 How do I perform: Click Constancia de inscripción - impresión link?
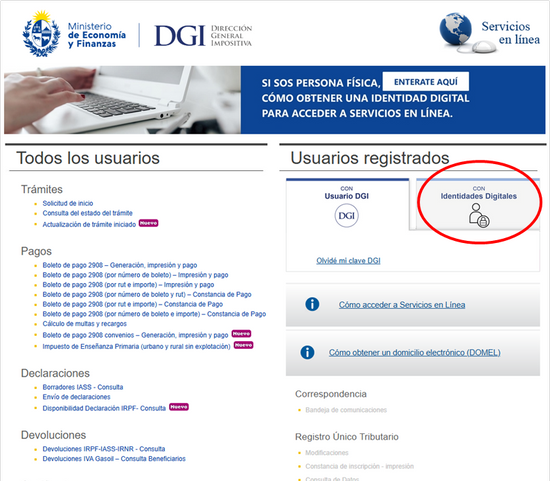pos(360,466)
